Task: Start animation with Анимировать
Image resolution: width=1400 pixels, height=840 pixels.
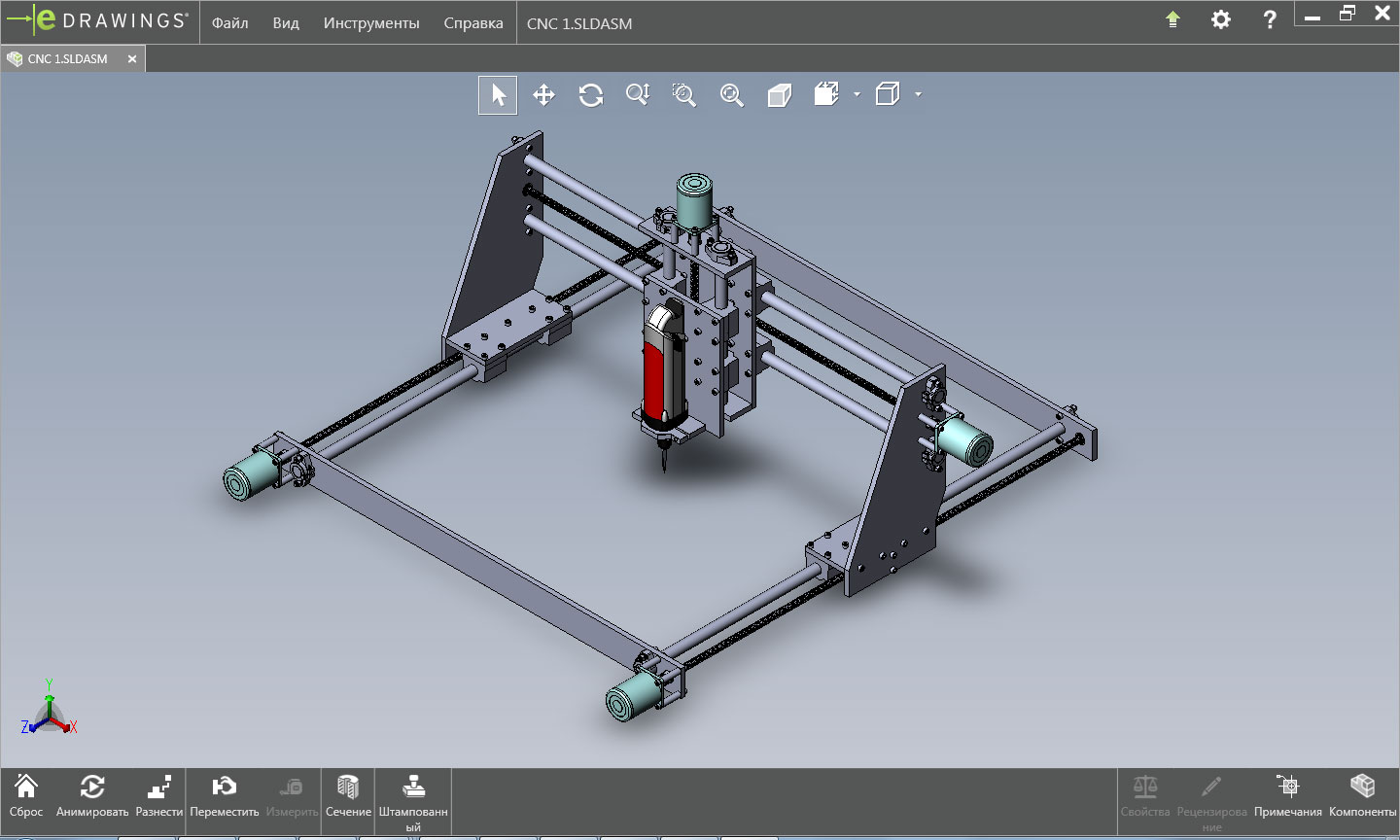Action: click(x=92, y=797)
